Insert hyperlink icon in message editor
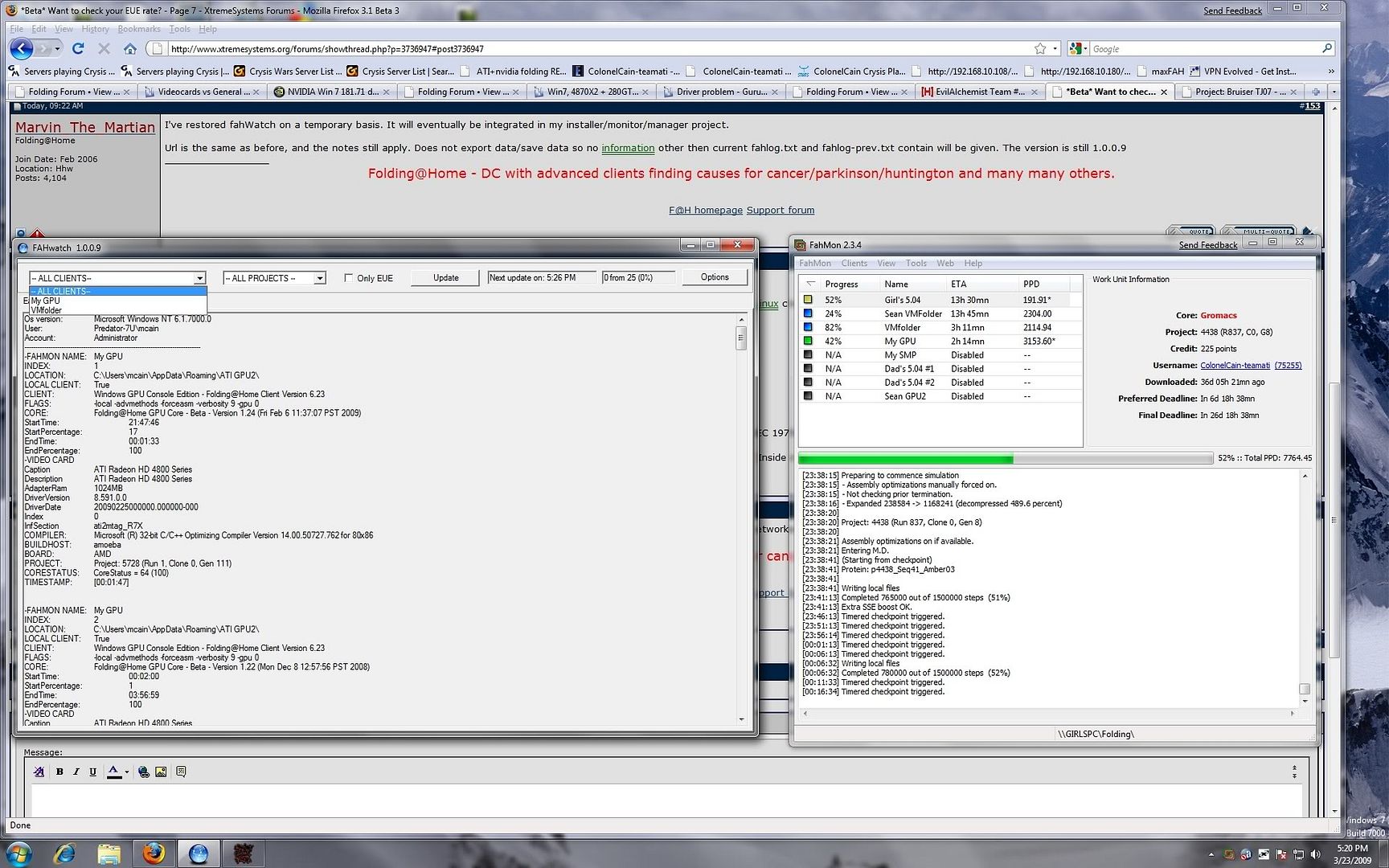 click(144, 772)
